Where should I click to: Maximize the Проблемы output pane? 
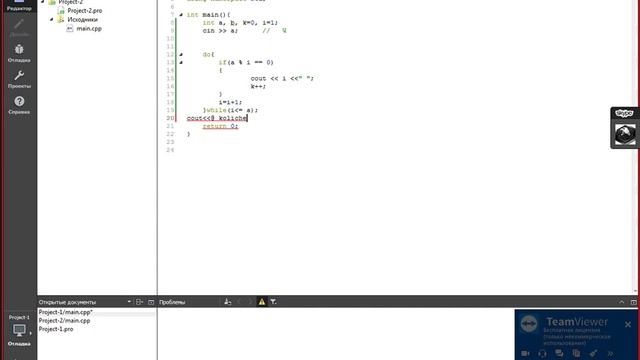(633, 302)
